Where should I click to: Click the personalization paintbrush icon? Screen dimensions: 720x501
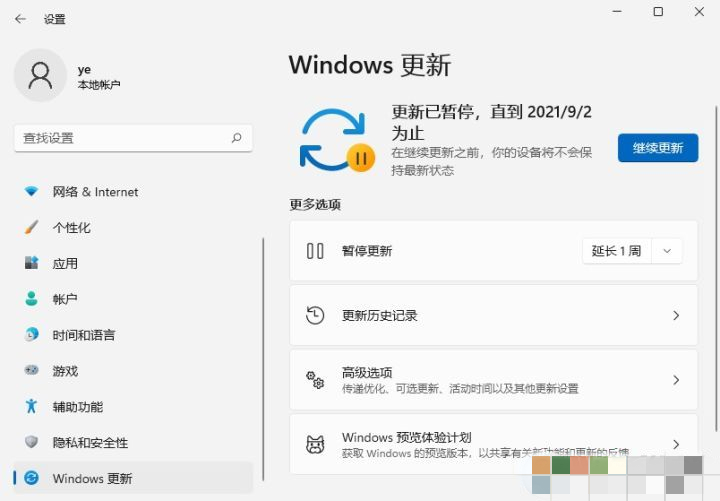[31, 227]
